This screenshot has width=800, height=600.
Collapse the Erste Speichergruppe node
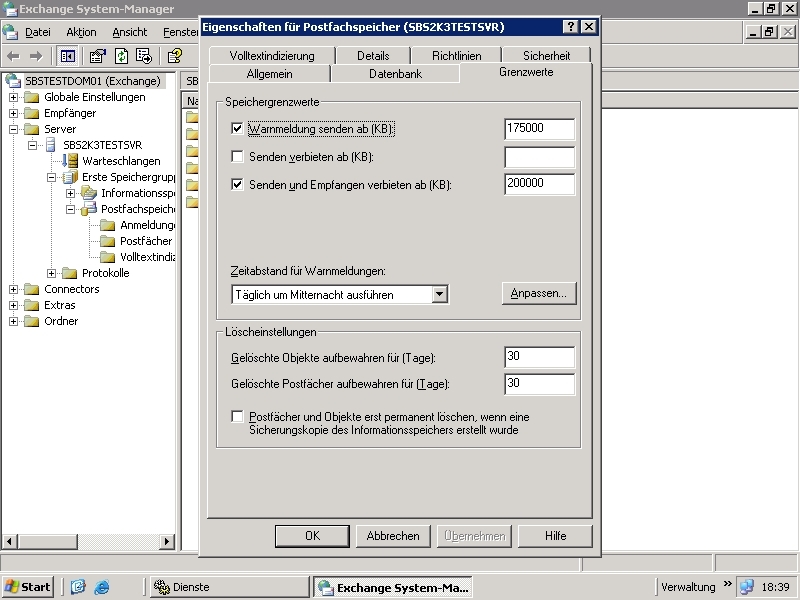point(52,177)
